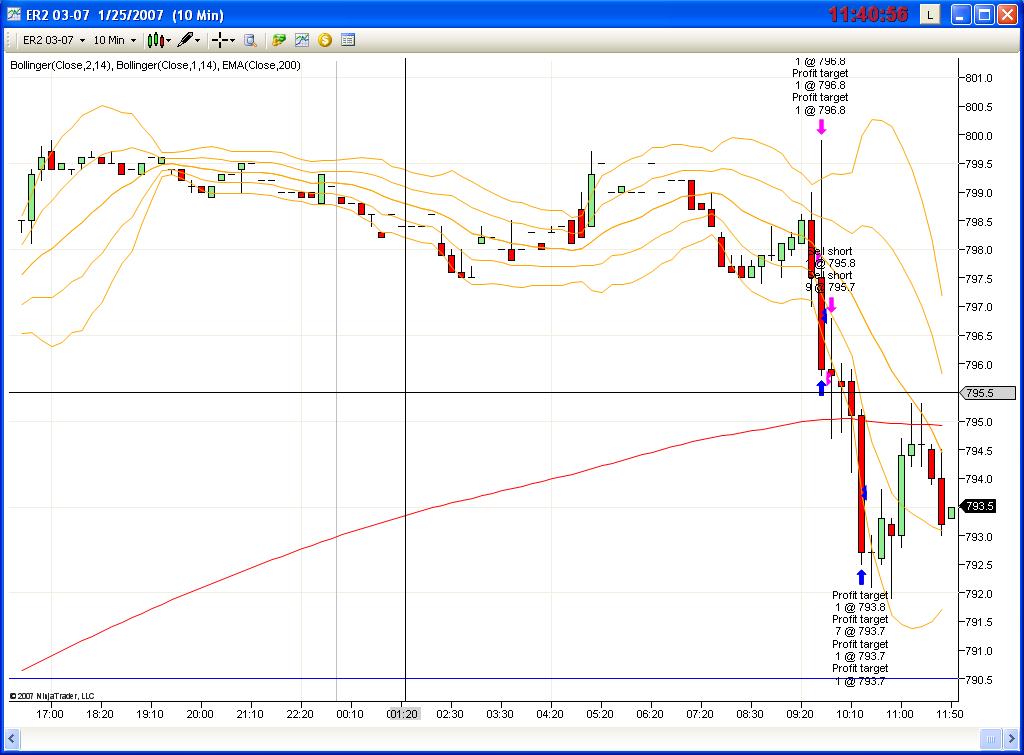1024x755 pixels.
Task: Open the Indicators chart icon
Action: point(302,40)
